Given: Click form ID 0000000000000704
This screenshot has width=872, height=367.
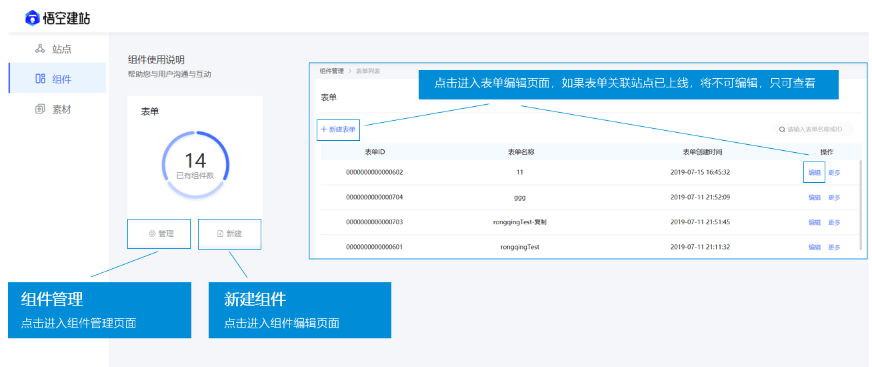Looking at the screenshot, I should point(374,197).
